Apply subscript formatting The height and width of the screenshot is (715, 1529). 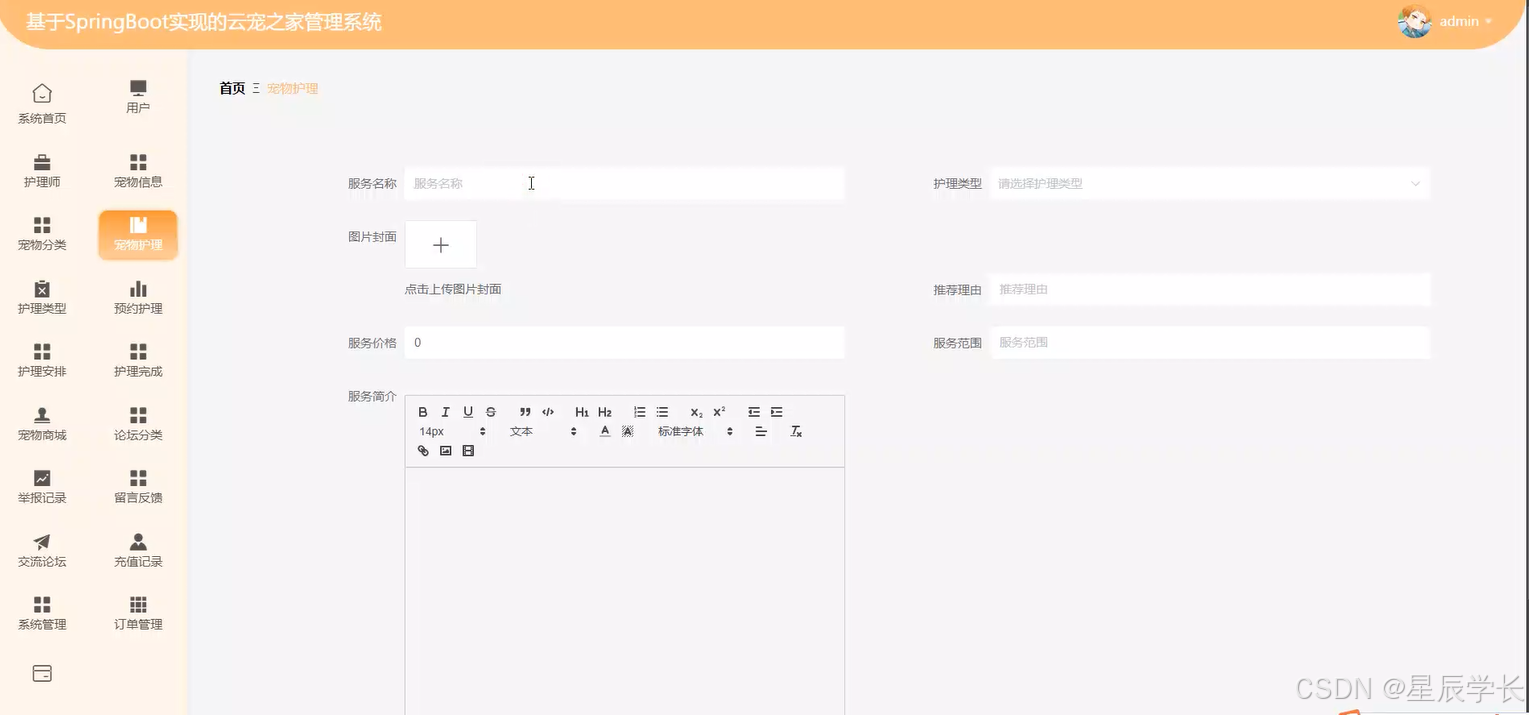point(696,412)
